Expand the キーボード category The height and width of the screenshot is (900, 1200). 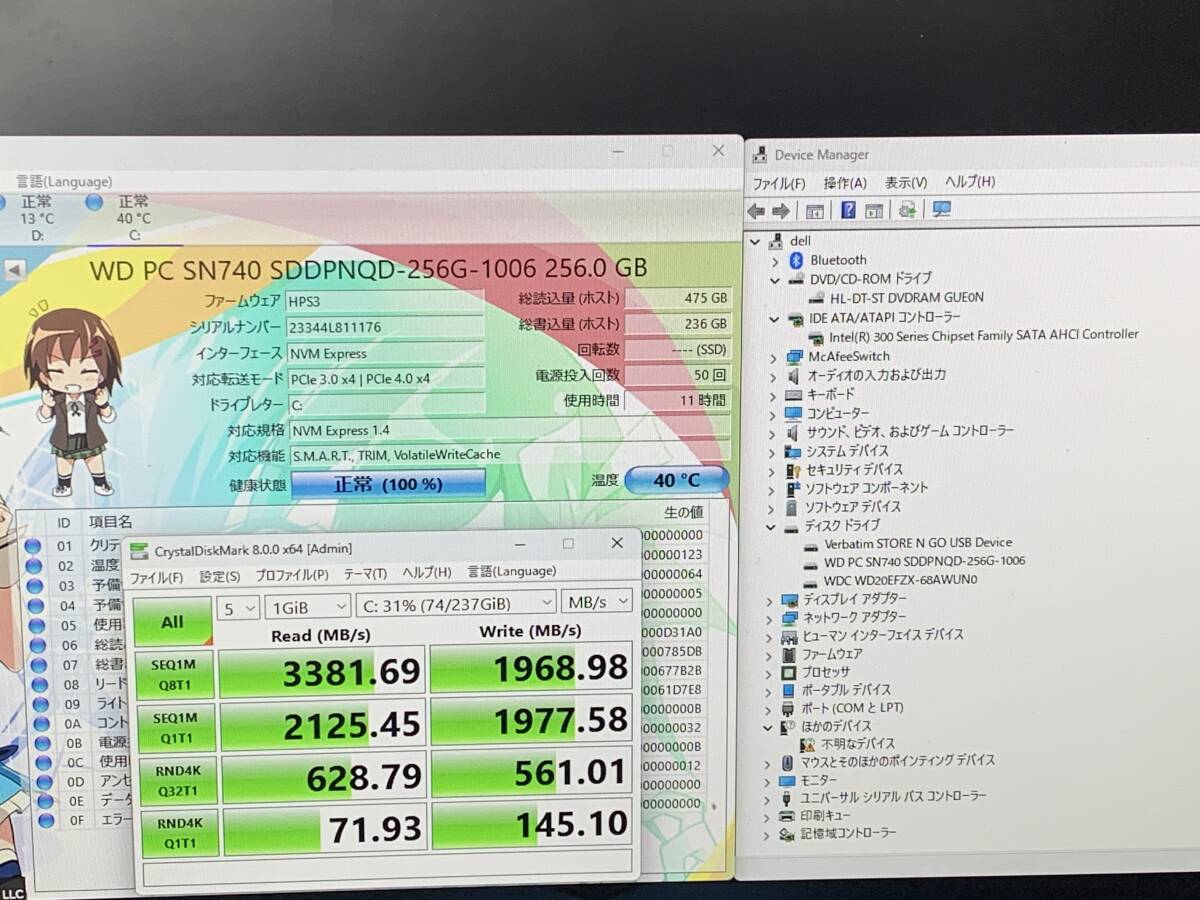tap(773, 395)
